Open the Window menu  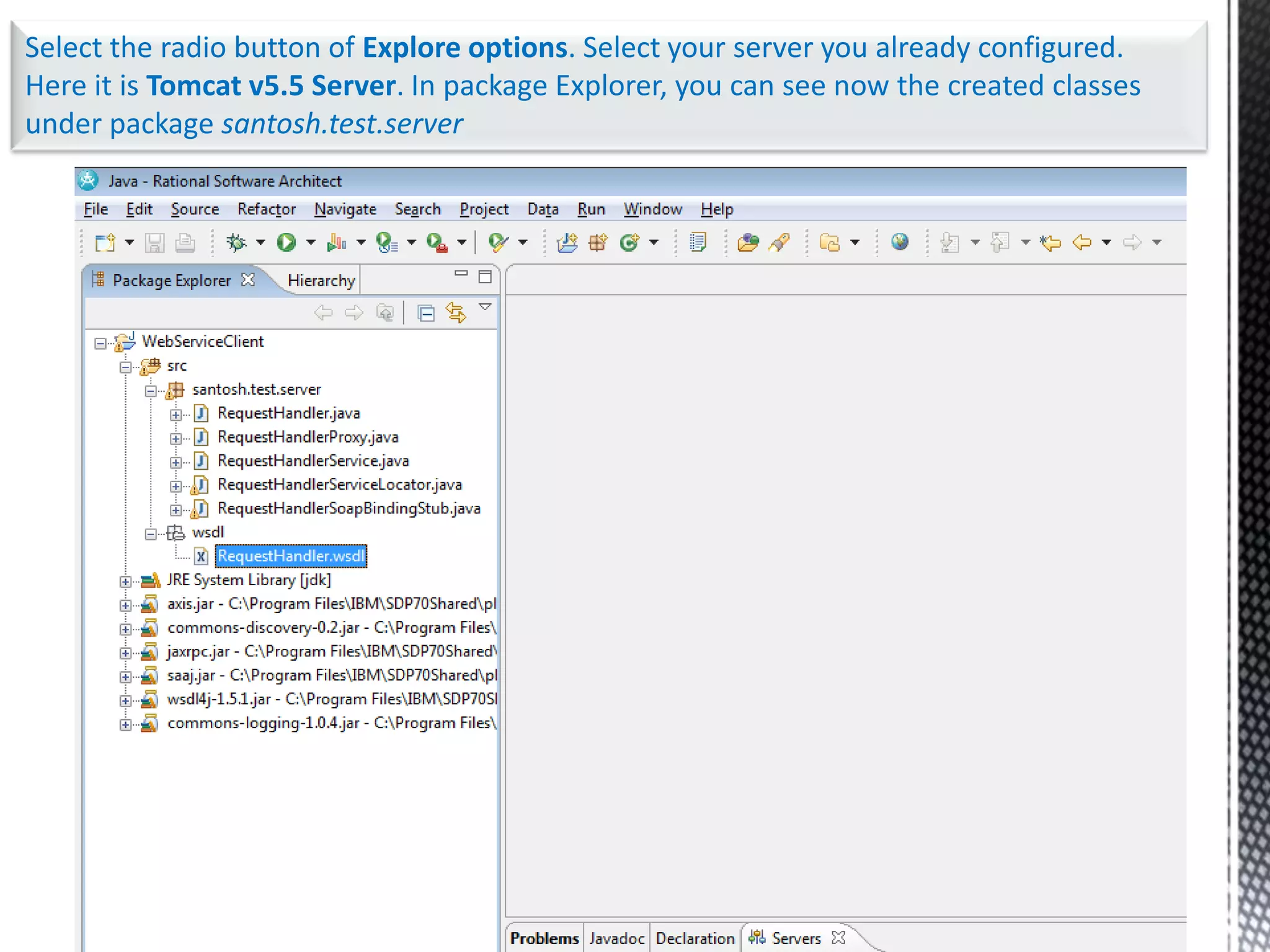653,209
